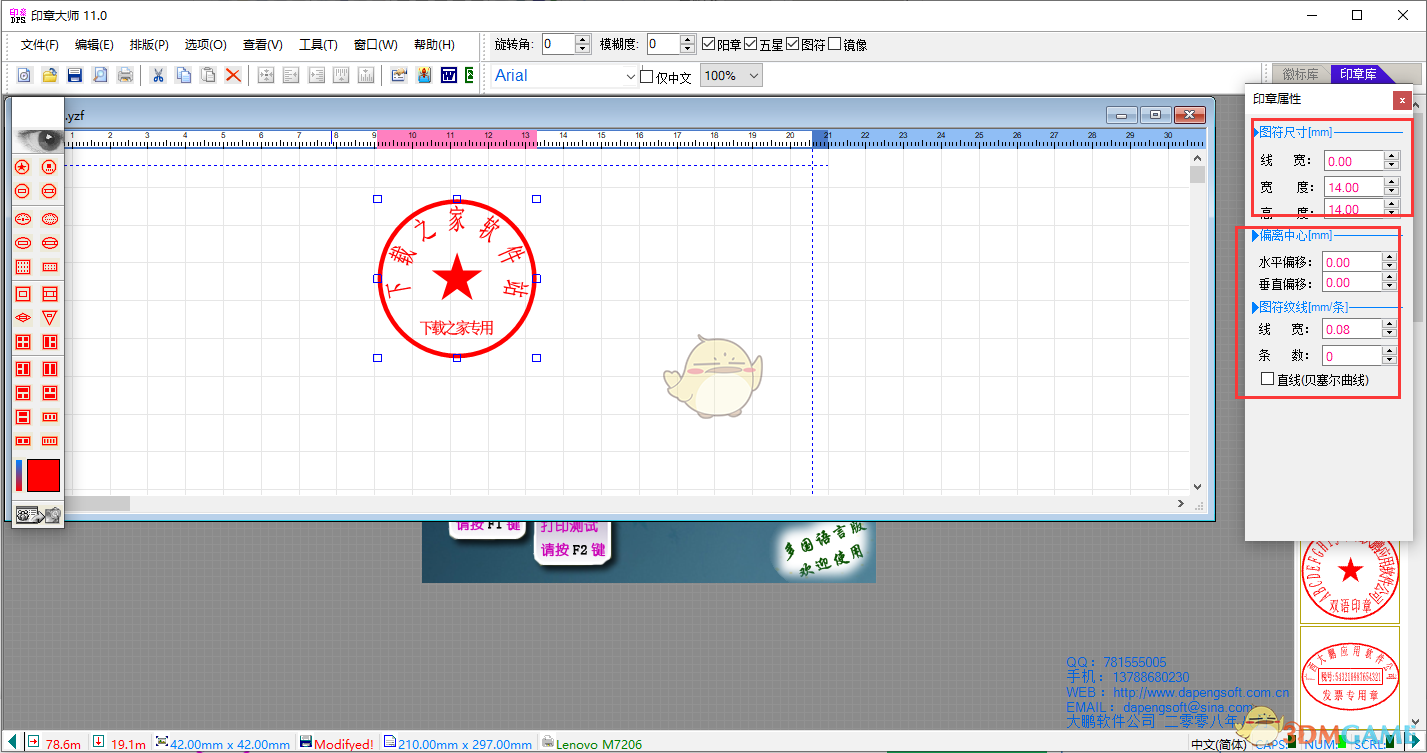The width and height of the screenshot is (1427, 753).
Task: Click the Save floppy disk icon
Action: (x=74, y=75)
